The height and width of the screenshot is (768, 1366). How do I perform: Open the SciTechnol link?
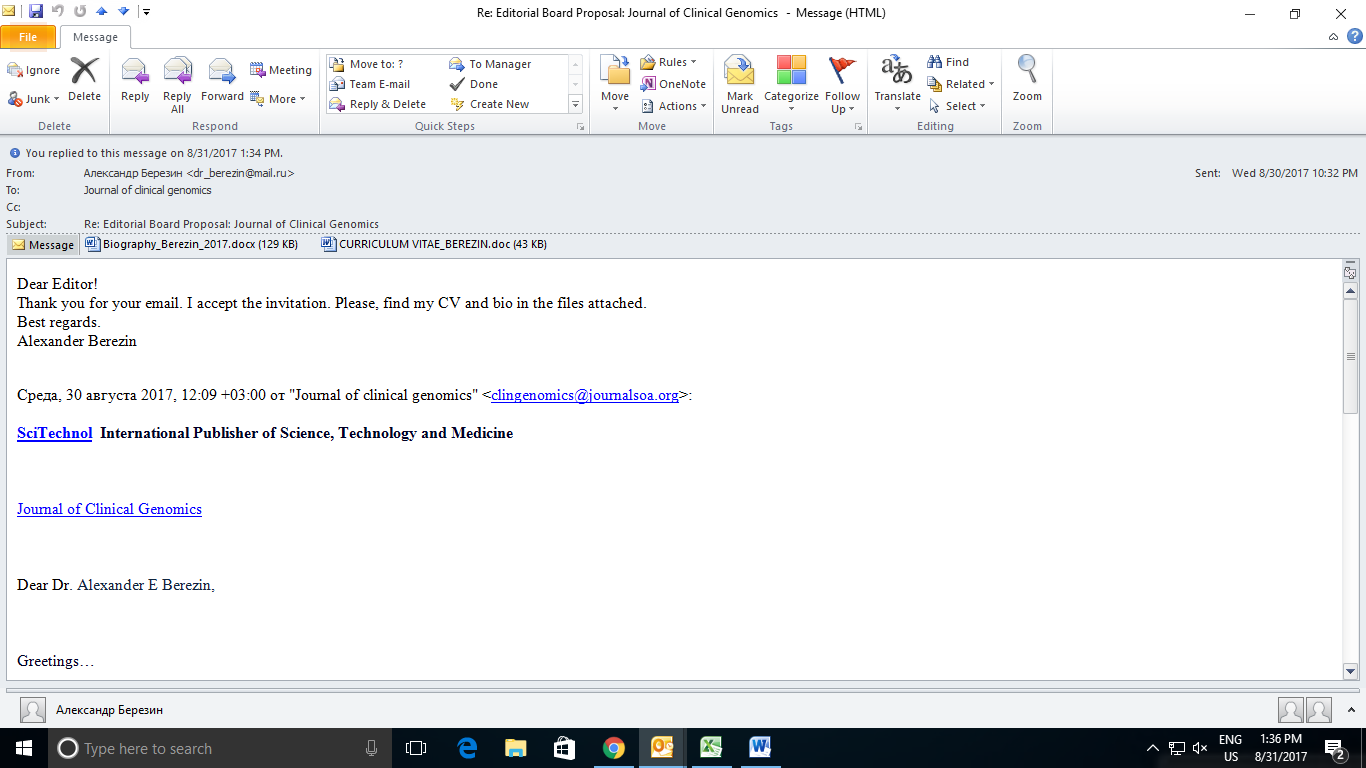click(55, 433)
